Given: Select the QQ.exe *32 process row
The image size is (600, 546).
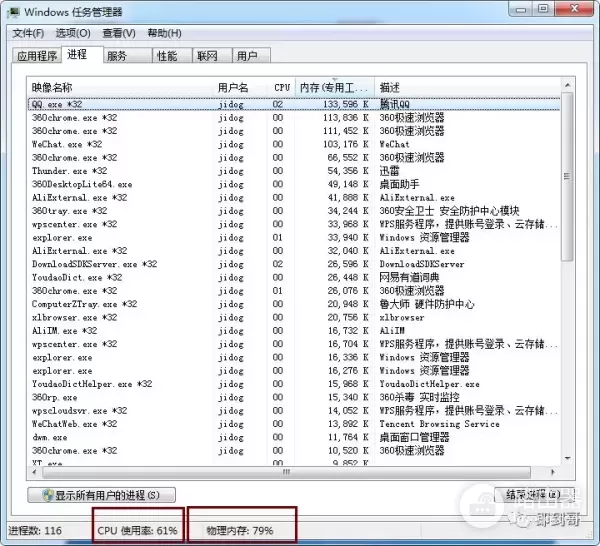Looking at the screenshot, I should tap(294, 104).
